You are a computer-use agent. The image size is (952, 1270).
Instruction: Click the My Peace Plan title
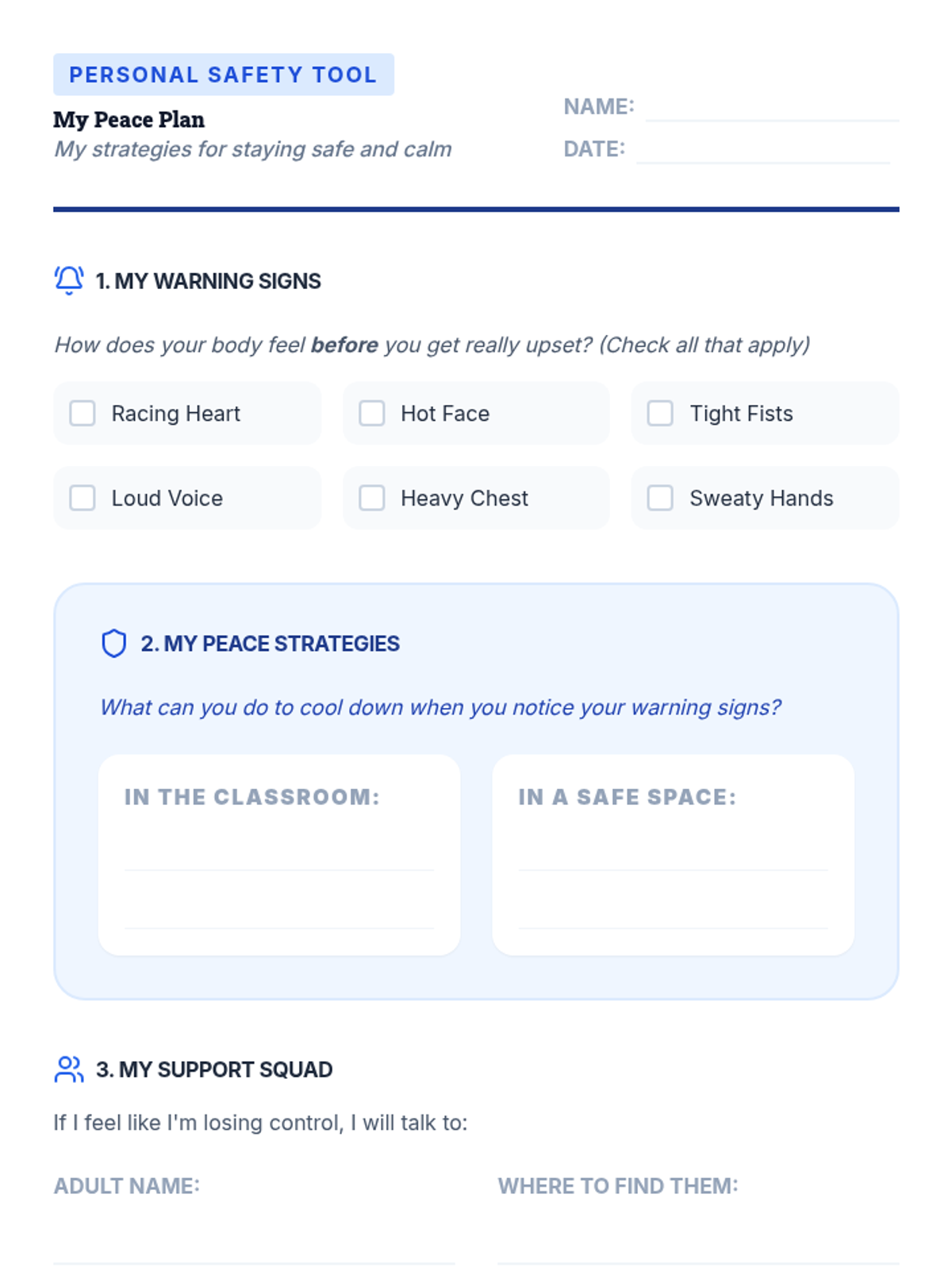tap(129, 120)
